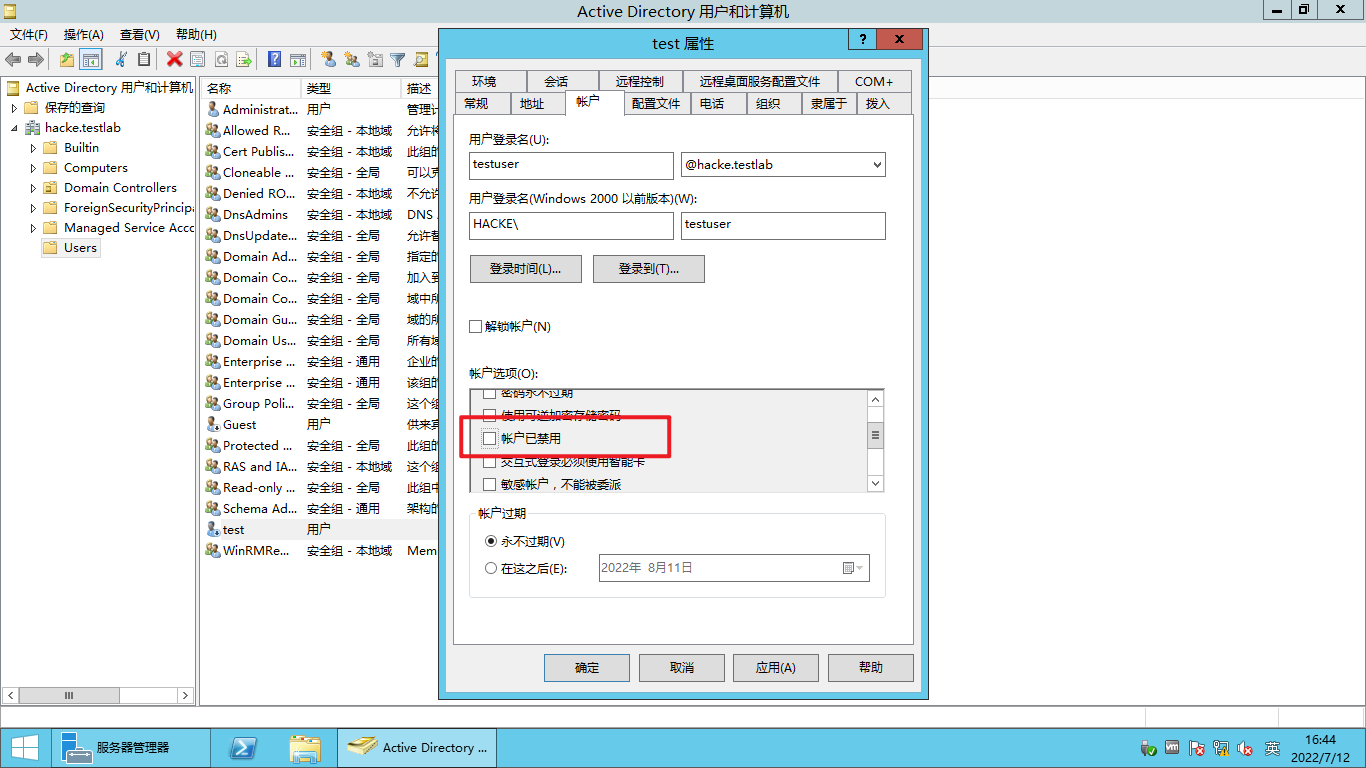1366x768 pixels.
Task: Open the account expiry date picker dropdown
Action: (852, 568)
